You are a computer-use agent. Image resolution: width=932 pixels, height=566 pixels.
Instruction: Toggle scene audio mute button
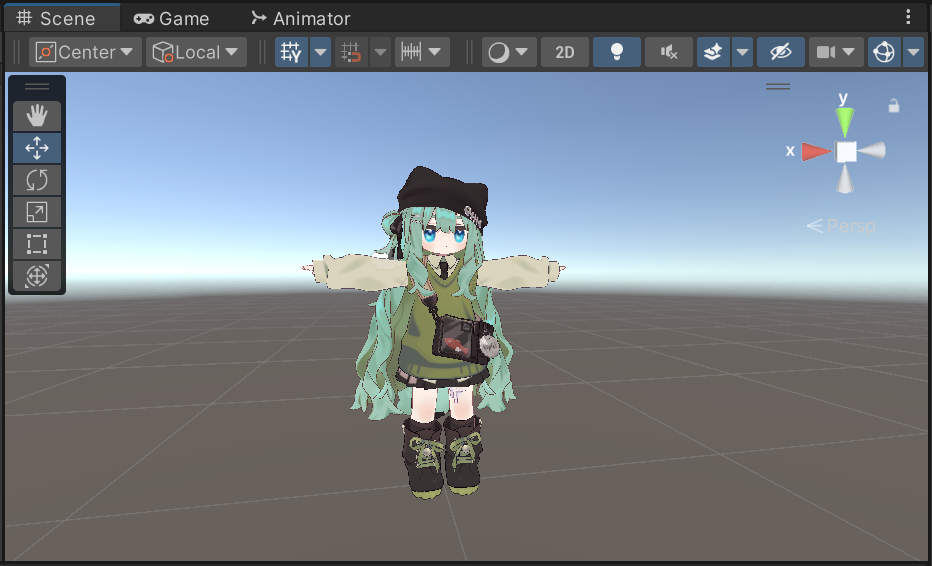[669, 52]
